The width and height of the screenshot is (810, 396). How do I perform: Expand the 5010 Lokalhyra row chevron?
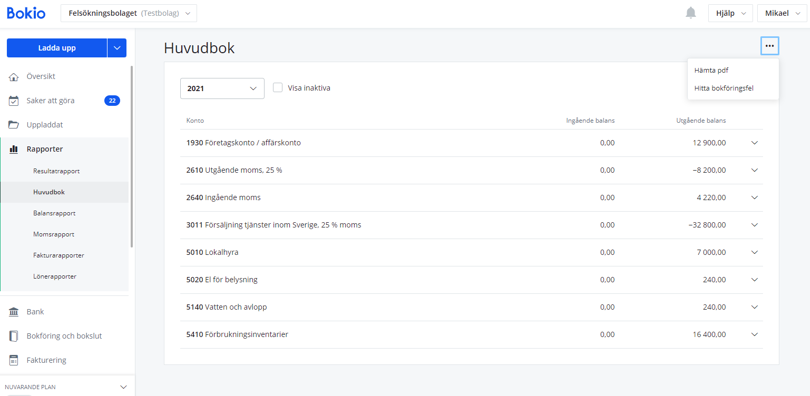click(x=754, y=252)
